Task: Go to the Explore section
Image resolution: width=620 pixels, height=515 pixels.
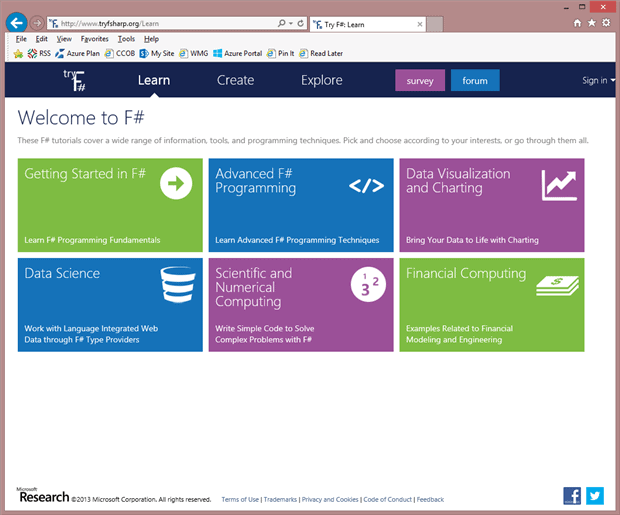Action: 321,80
